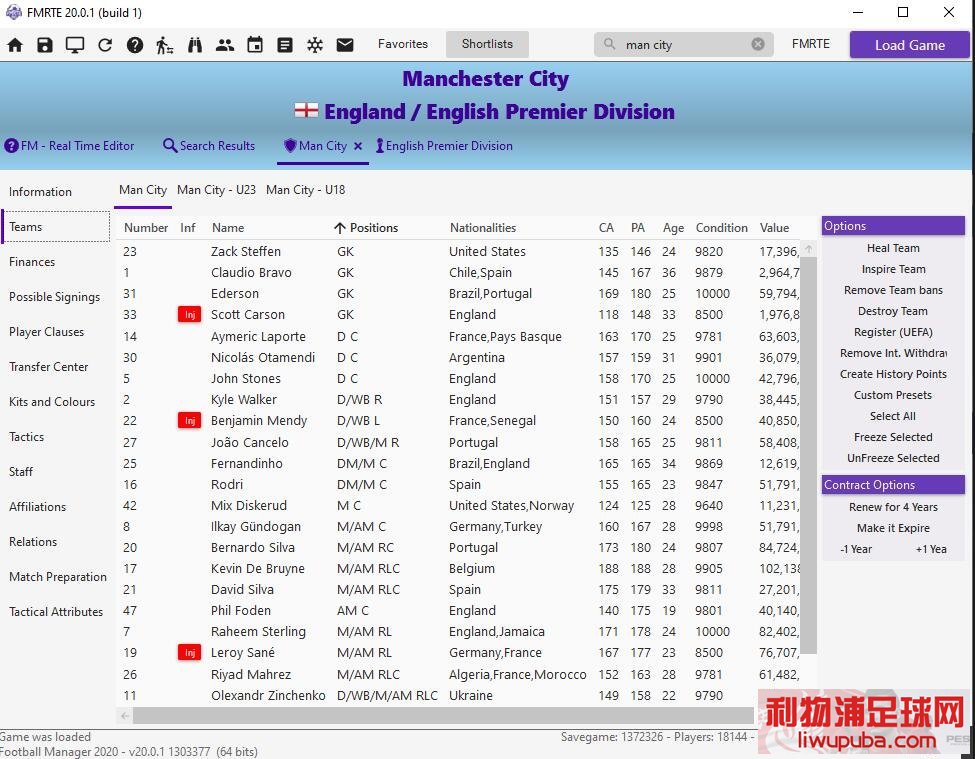Open Transfer Center section
The height and width of the screenshot is (759, 975).
pyautogui.click(x=49, y=367)
